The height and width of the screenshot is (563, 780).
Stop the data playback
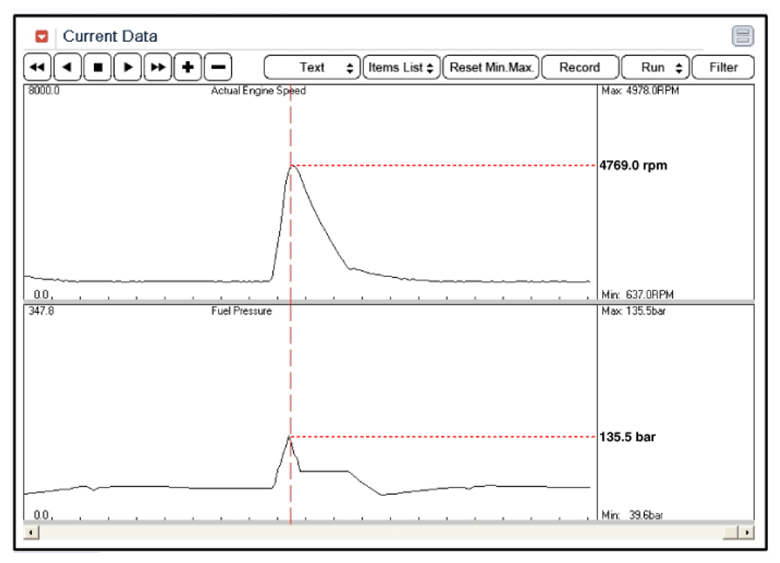(x=97, y=68)
